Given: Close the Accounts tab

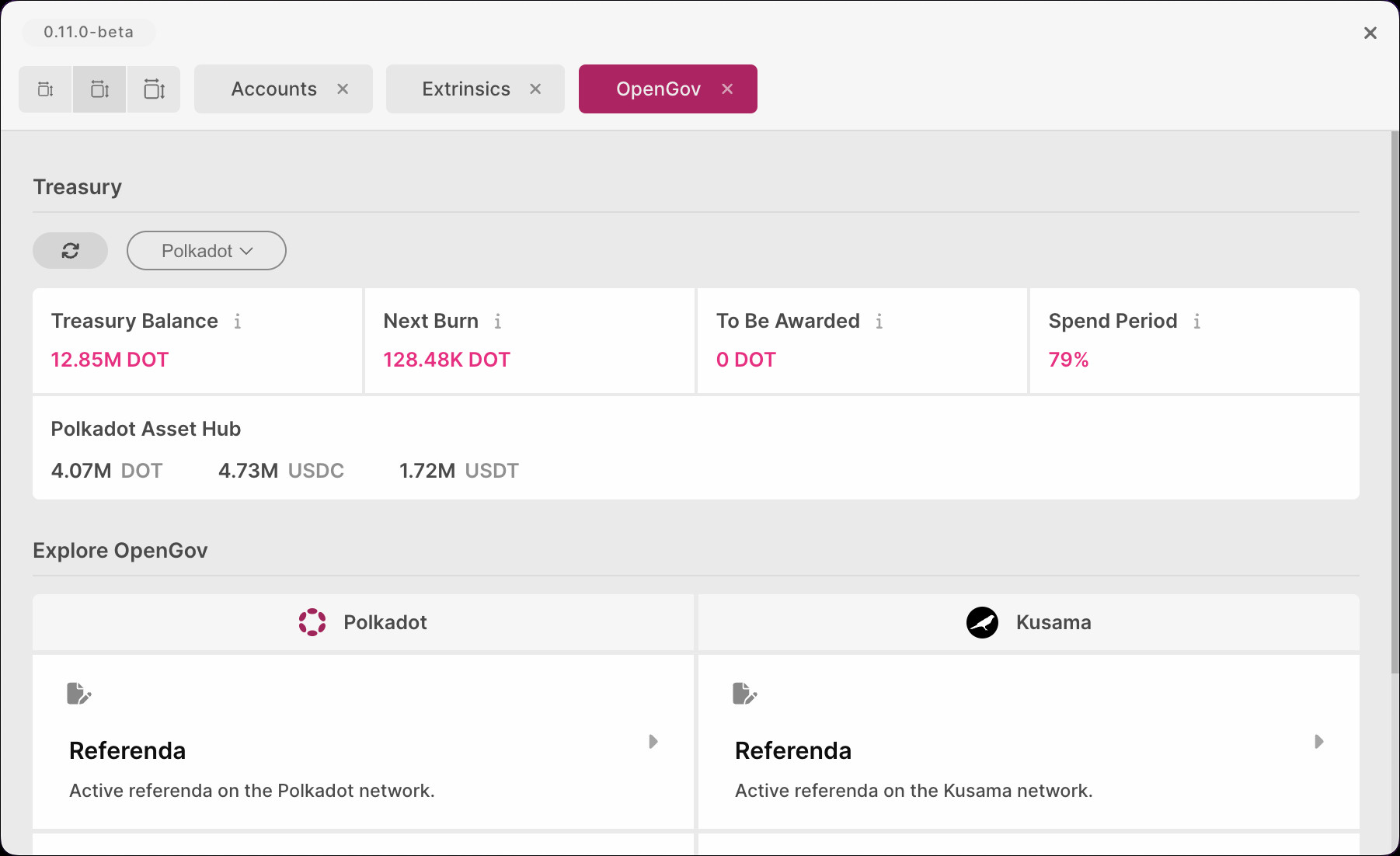Looking at the screenshot, I should pyautogui.click(x=343, y=89).
